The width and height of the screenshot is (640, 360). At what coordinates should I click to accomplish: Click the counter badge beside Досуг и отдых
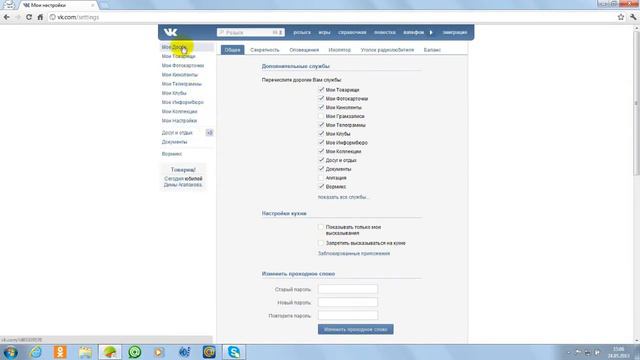209,133
